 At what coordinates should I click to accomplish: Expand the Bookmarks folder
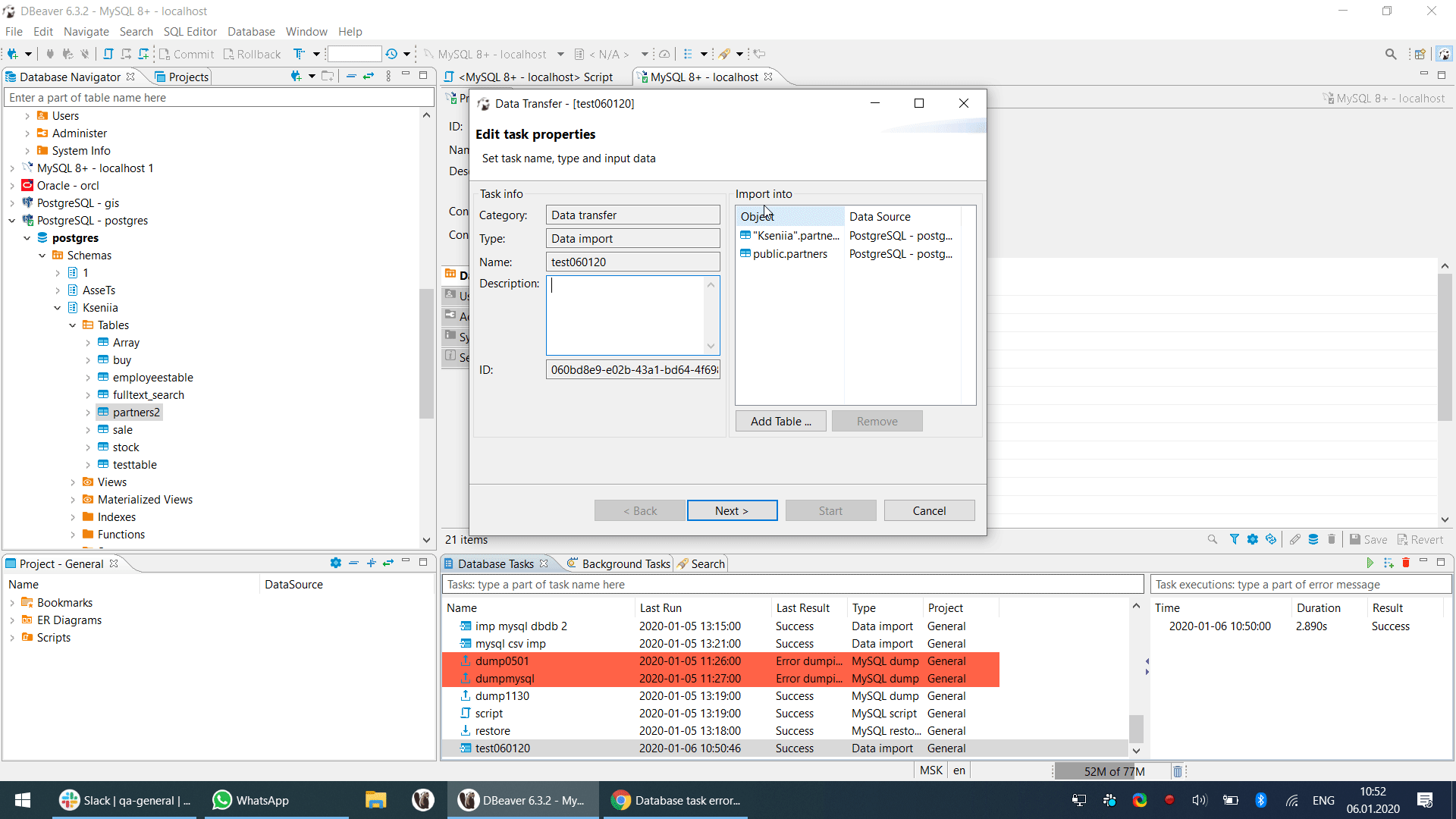(x=12, y=603)
